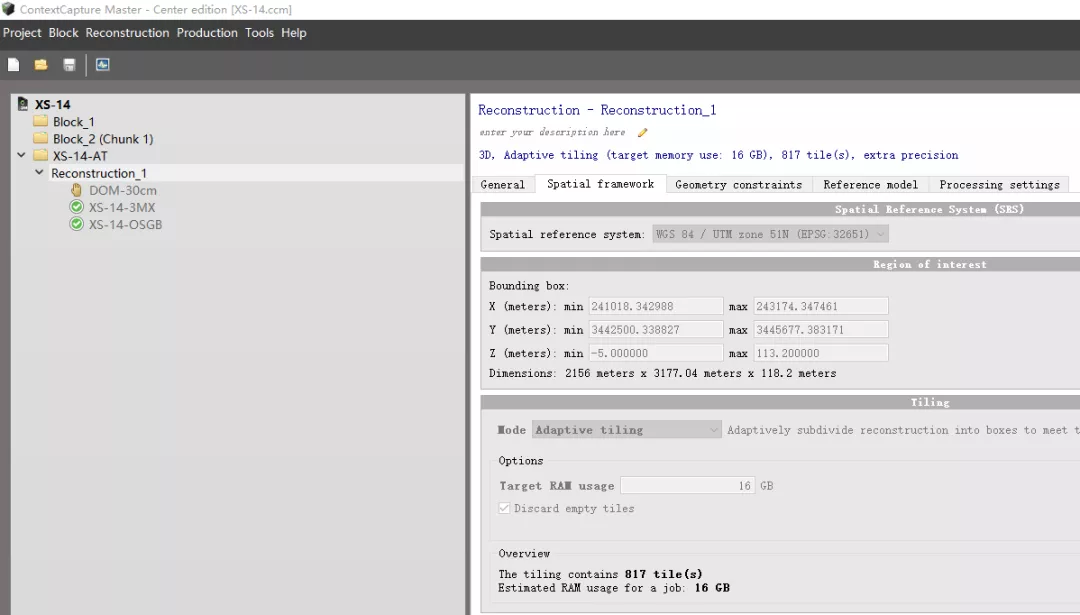Image resolution: width=1080 pixels, height=615 pixels.
Task: Select the XS-14 project root label
Action: pos(53,105)
